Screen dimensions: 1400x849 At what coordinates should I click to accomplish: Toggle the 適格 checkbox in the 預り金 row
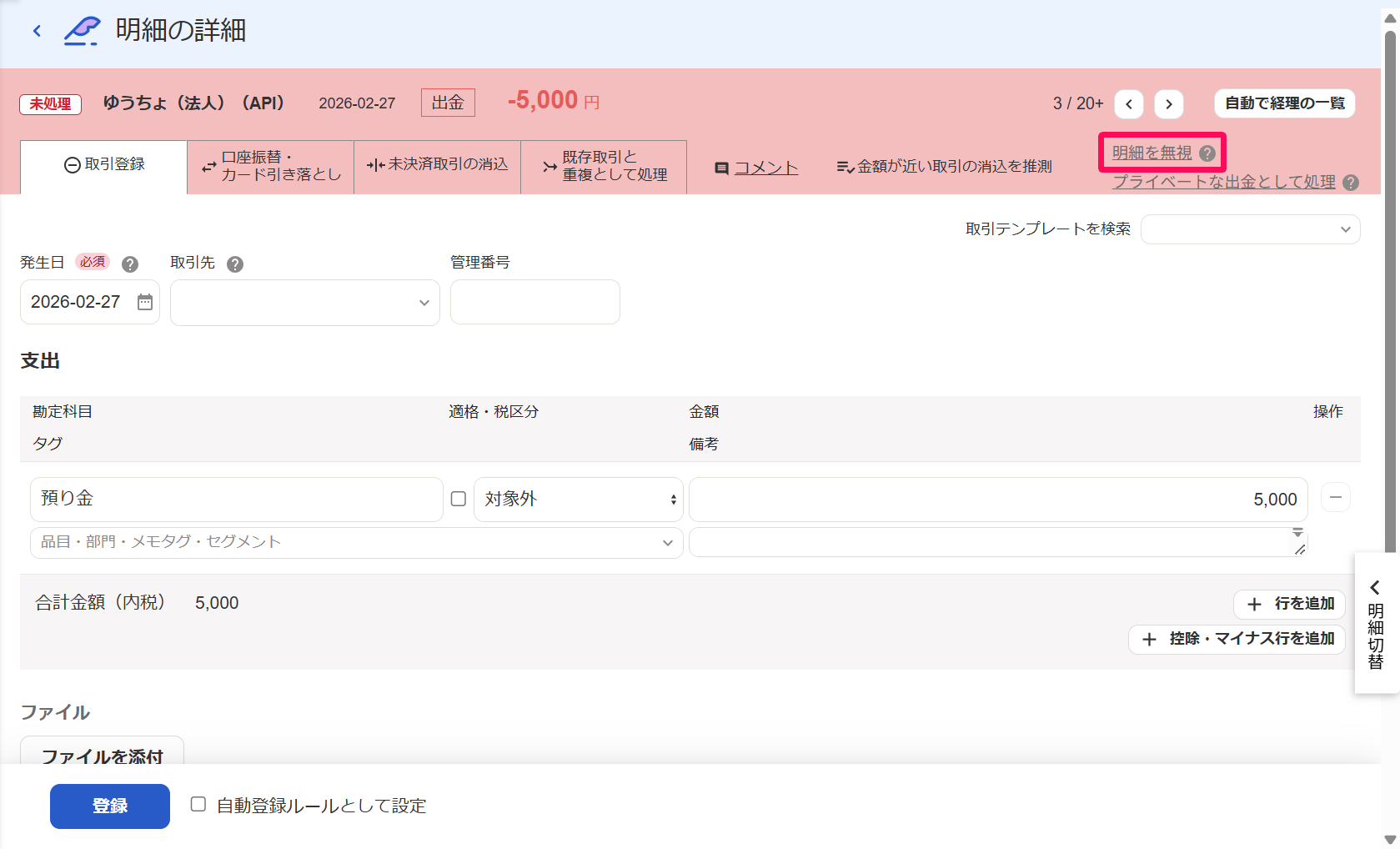pos(459,499)
